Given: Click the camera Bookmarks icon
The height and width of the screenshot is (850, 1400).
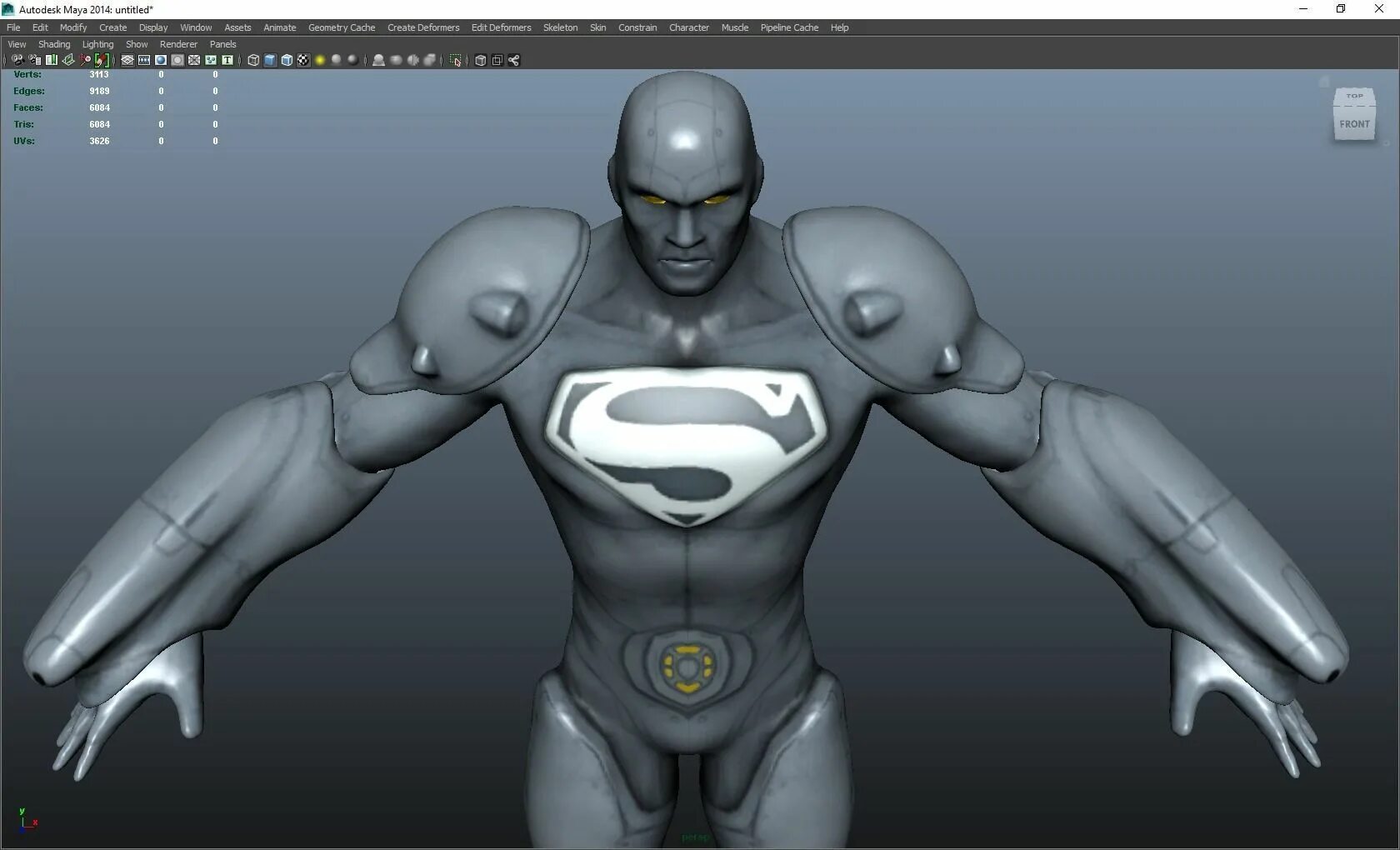Looking at the screenshot, I should (51, 60).
